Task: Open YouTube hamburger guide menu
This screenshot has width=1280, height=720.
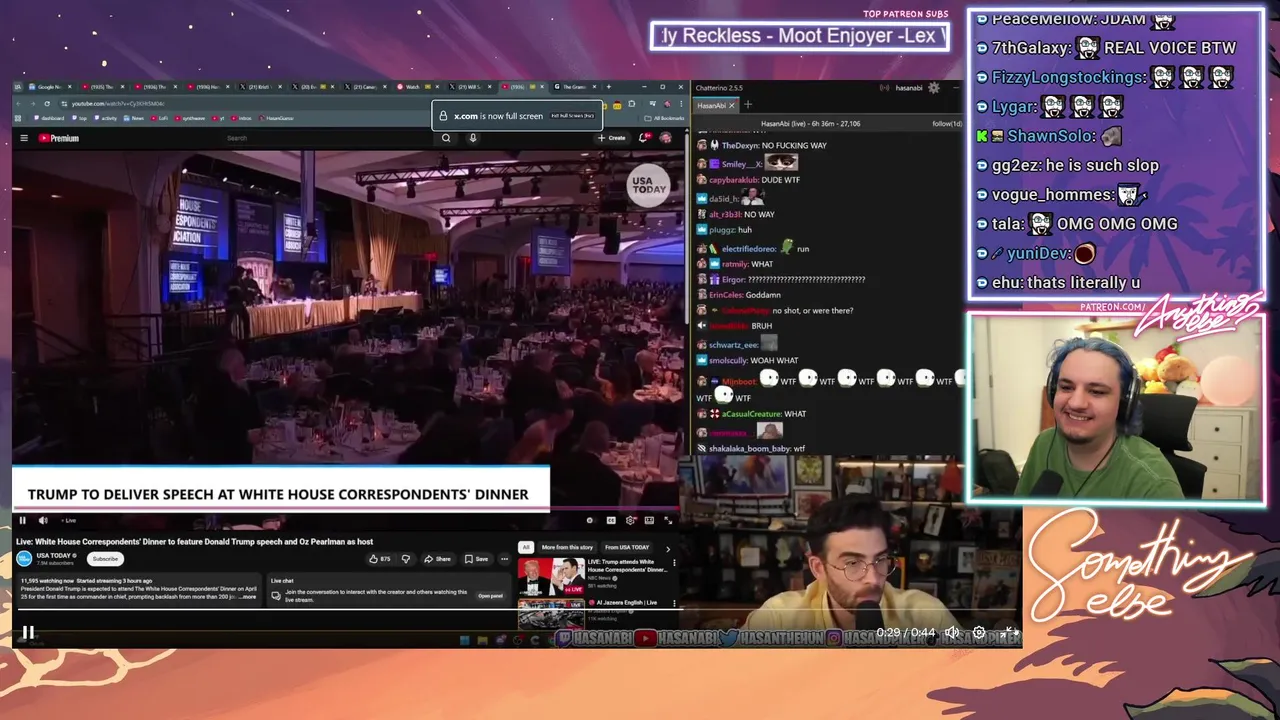Action: (24, 138)
